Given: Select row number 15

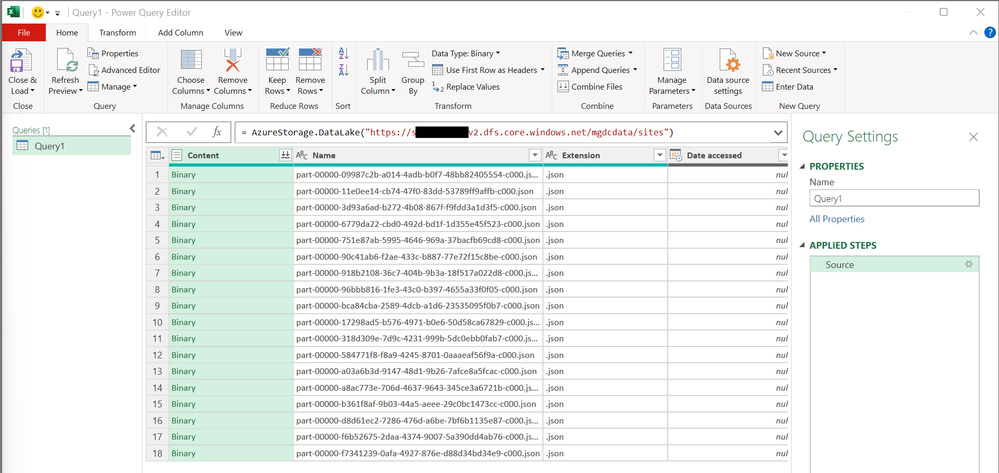Looking at the screenshot, I should (x=157, y=404).
